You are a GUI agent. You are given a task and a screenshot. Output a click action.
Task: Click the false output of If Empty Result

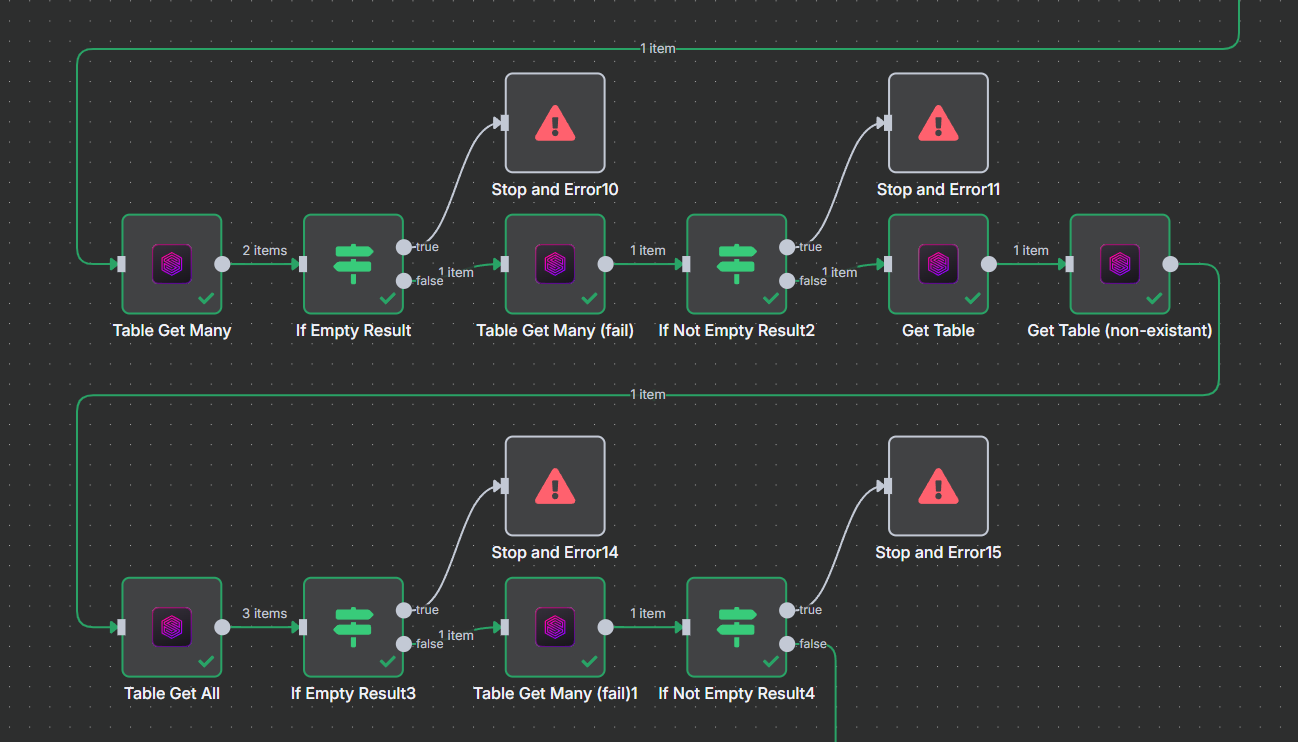pyautogui.click(x=403, y=281)
